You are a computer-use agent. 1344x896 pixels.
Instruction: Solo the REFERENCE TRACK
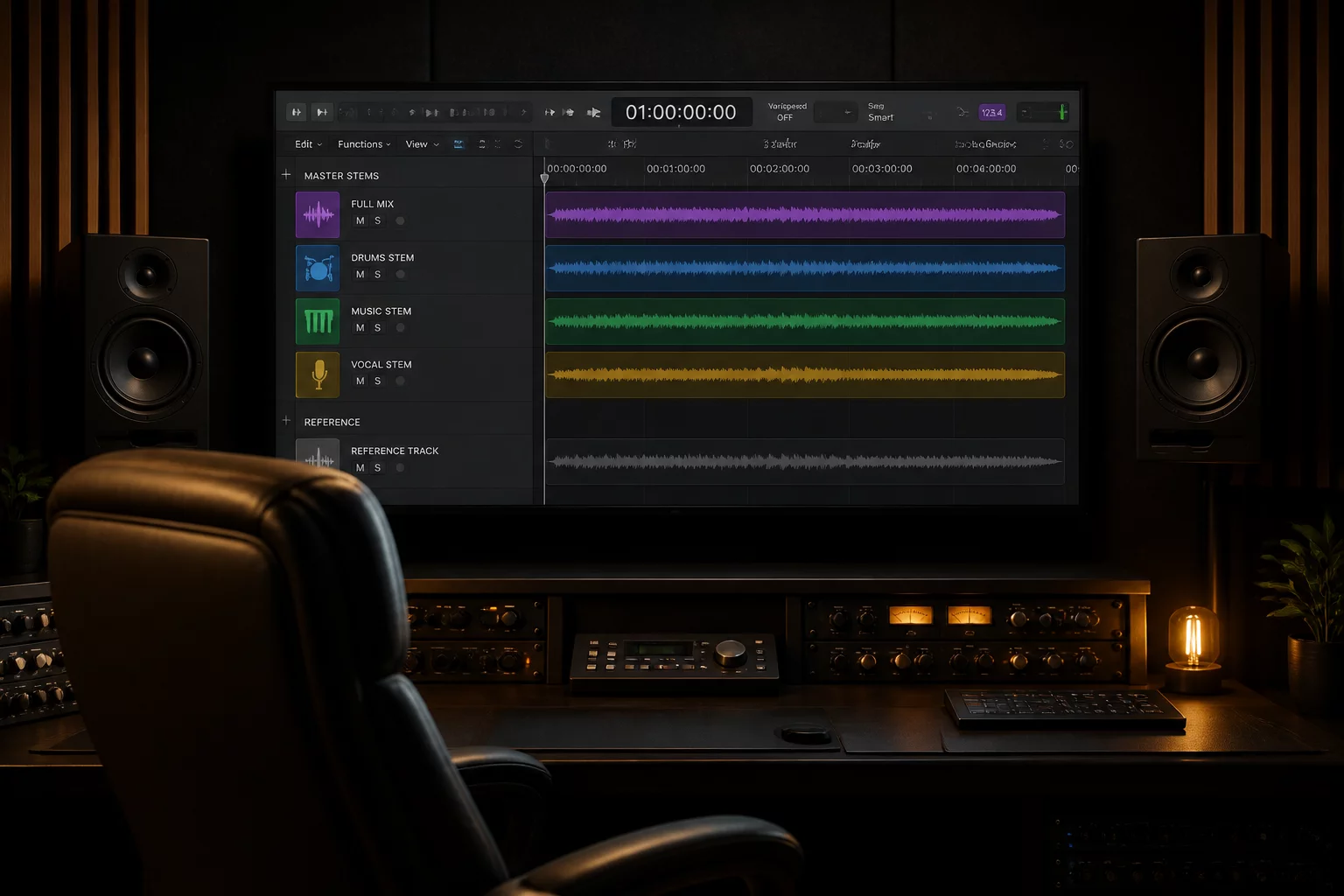[x=378, y=468]
